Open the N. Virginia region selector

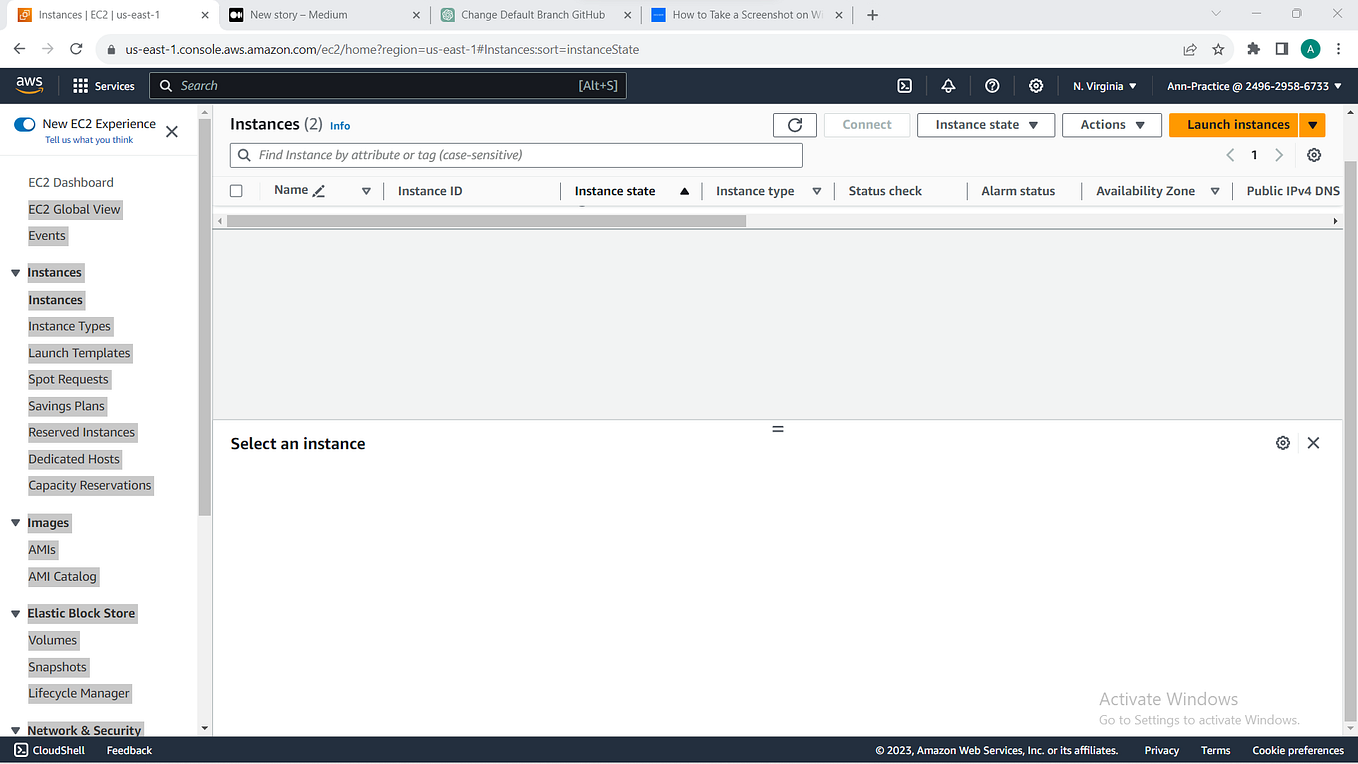(x=1104, y=85)
